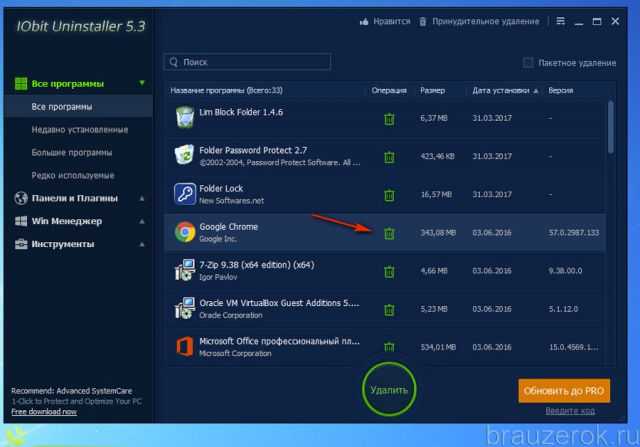Click the Chrome version 57.0.2987.133 cell
Image resolution: width=640 pixels, height=447 pixels.
(x=573, y=233)
